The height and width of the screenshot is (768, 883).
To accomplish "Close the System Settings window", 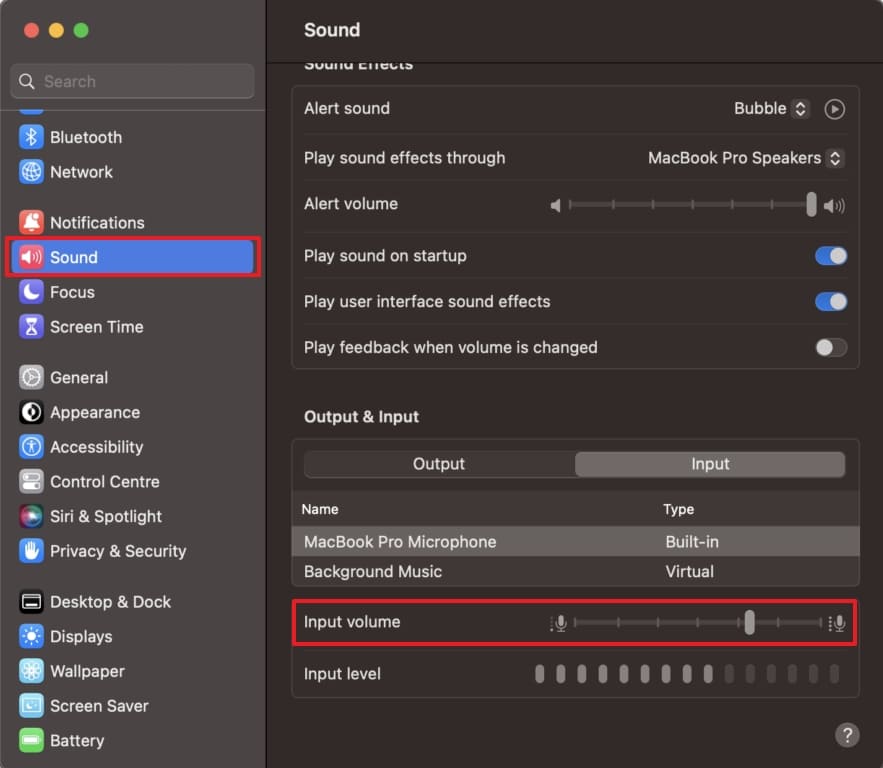I will click(32, 30).
